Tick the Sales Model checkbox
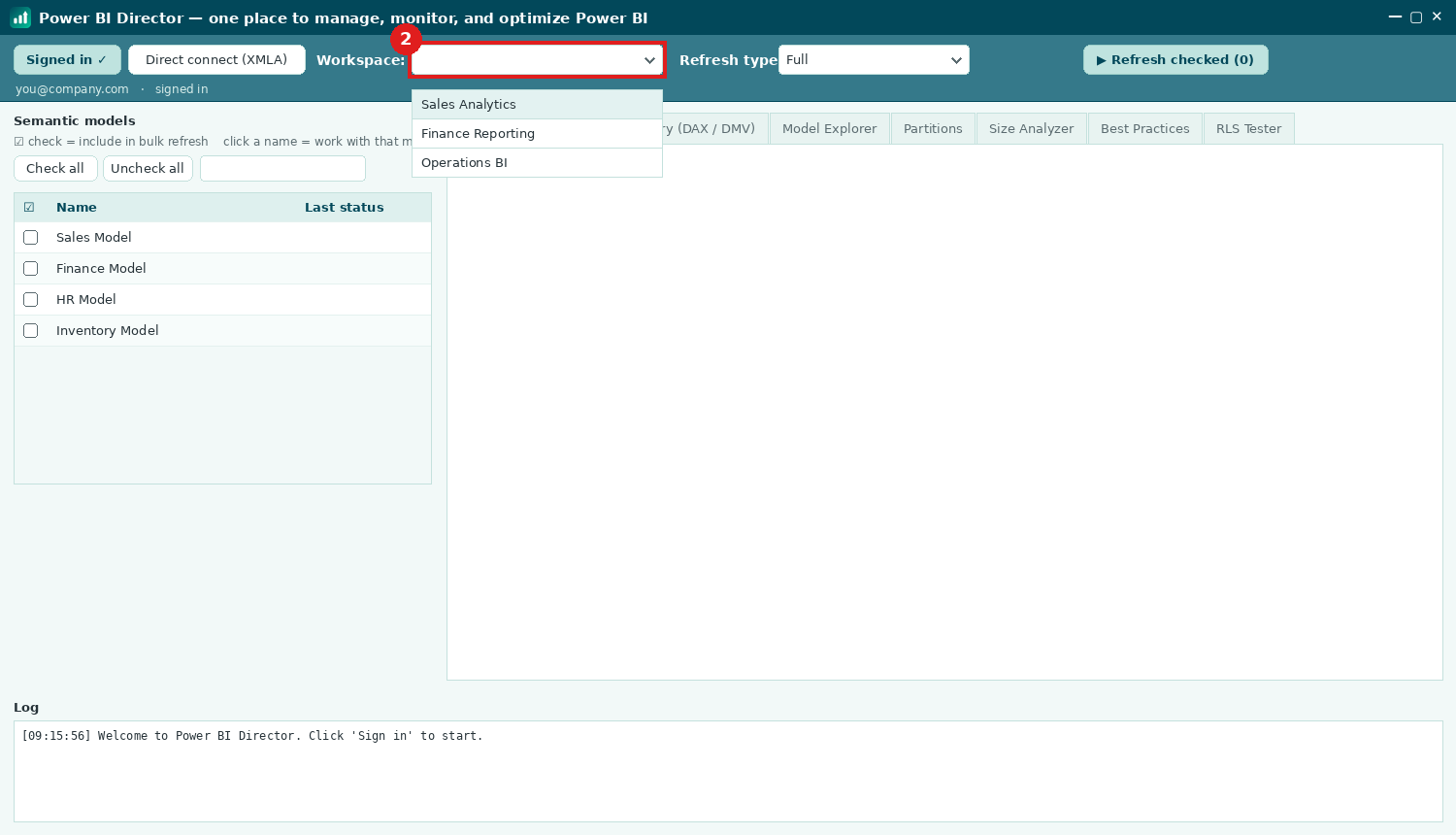1456x835 pixels. [31, 238]
